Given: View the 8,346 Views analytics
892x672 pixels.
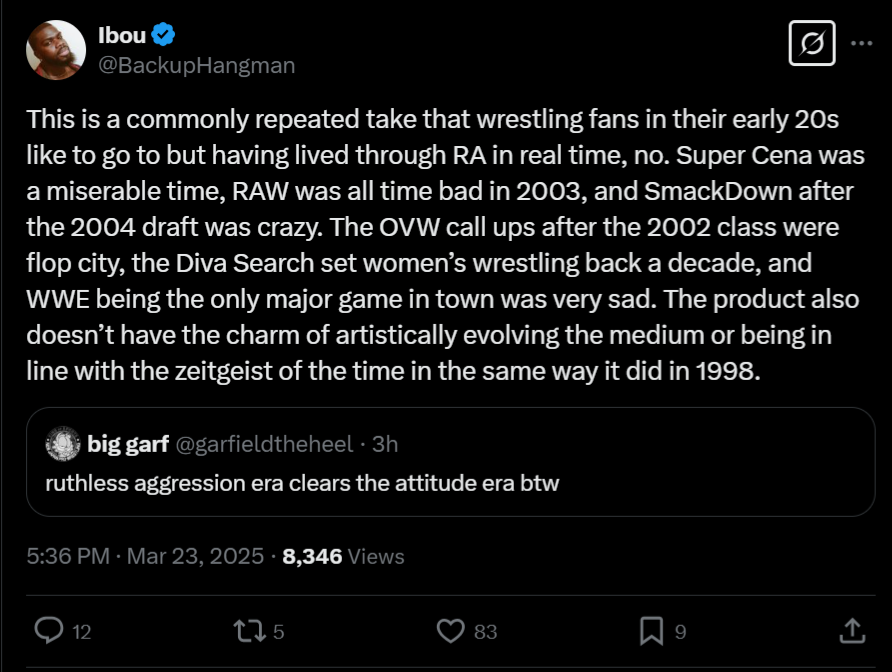Looking at the screenshot, I should coord(343,556).
